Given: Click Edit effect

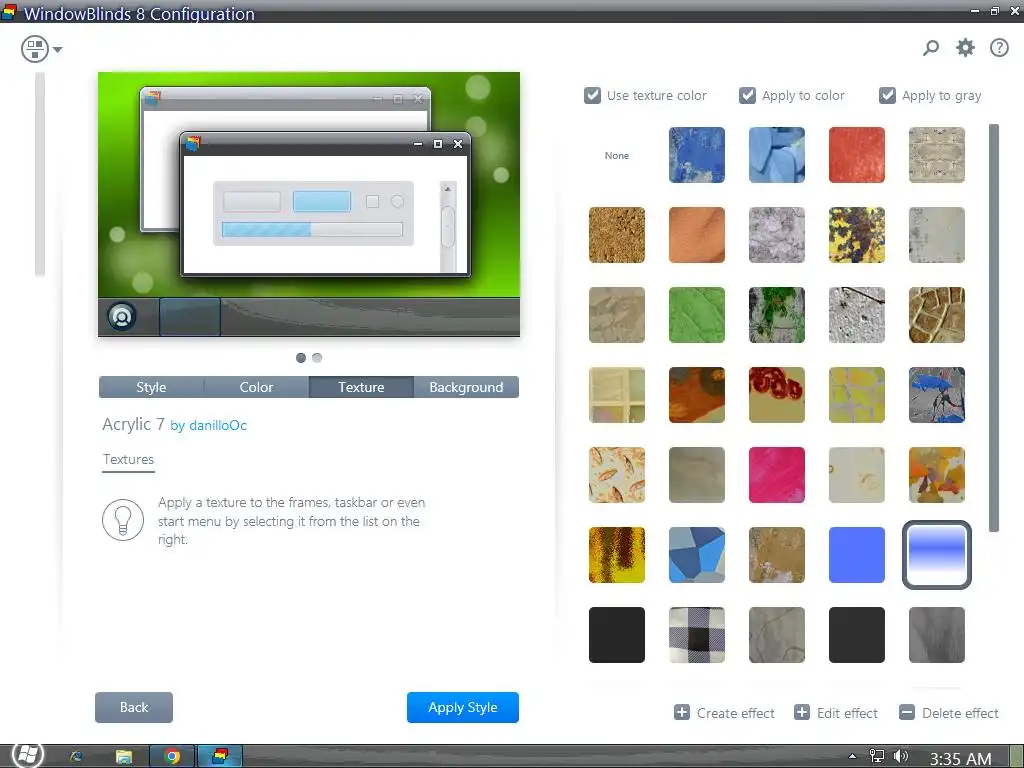Looking at the screenshot, I should point(836,713).
